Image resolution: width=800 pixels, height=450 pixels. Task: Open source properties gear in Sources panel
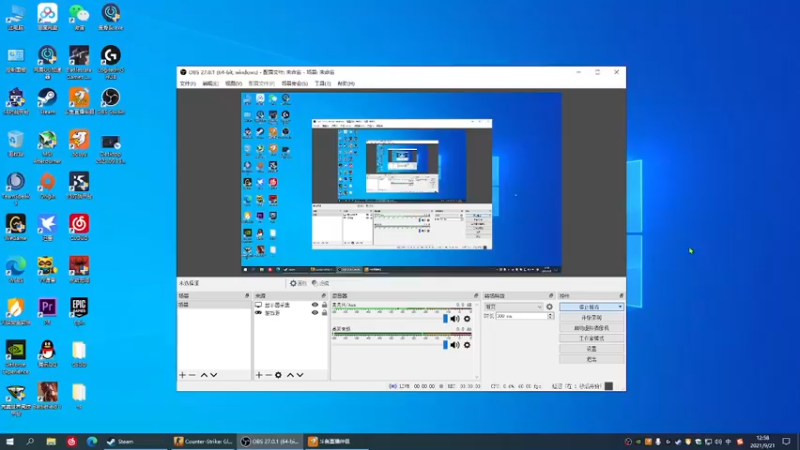pyautogui.click(x=278, y=375)
